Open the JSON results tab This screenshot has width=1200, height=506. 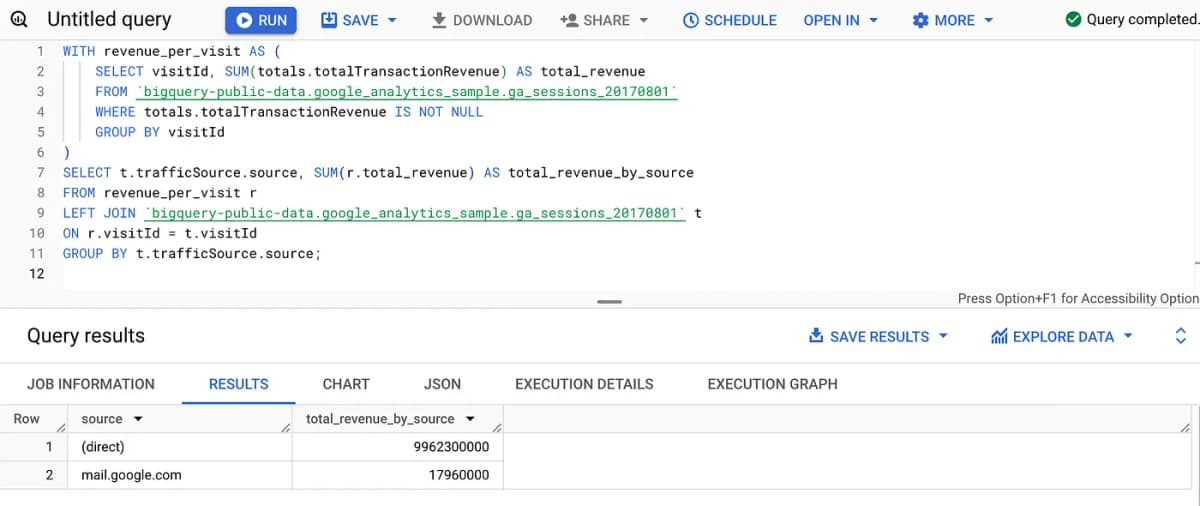(x=442, y=384)
